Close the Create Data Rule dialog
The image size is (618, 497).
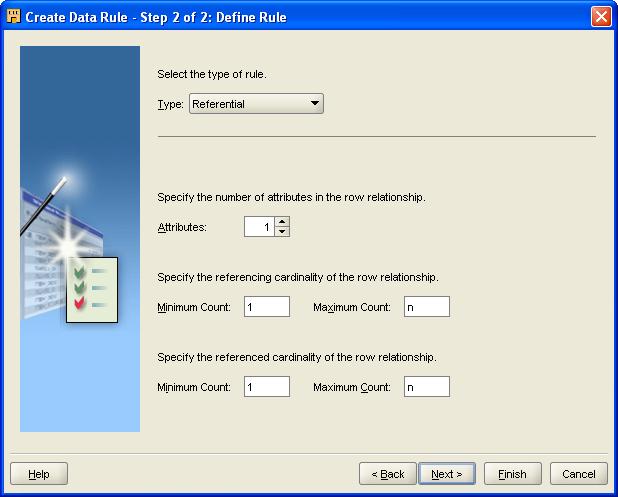coord(601,15)
